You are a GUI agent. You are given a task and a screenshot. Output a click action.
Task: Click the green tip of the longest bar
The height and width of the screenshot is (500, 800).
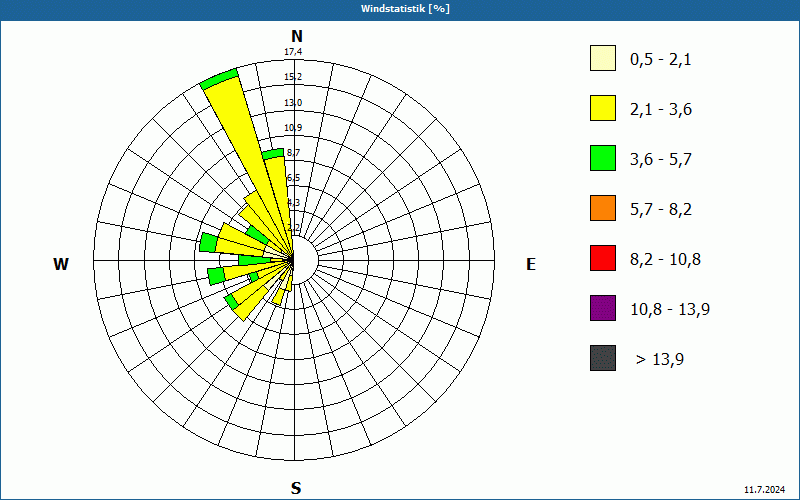tap(219, 79)
